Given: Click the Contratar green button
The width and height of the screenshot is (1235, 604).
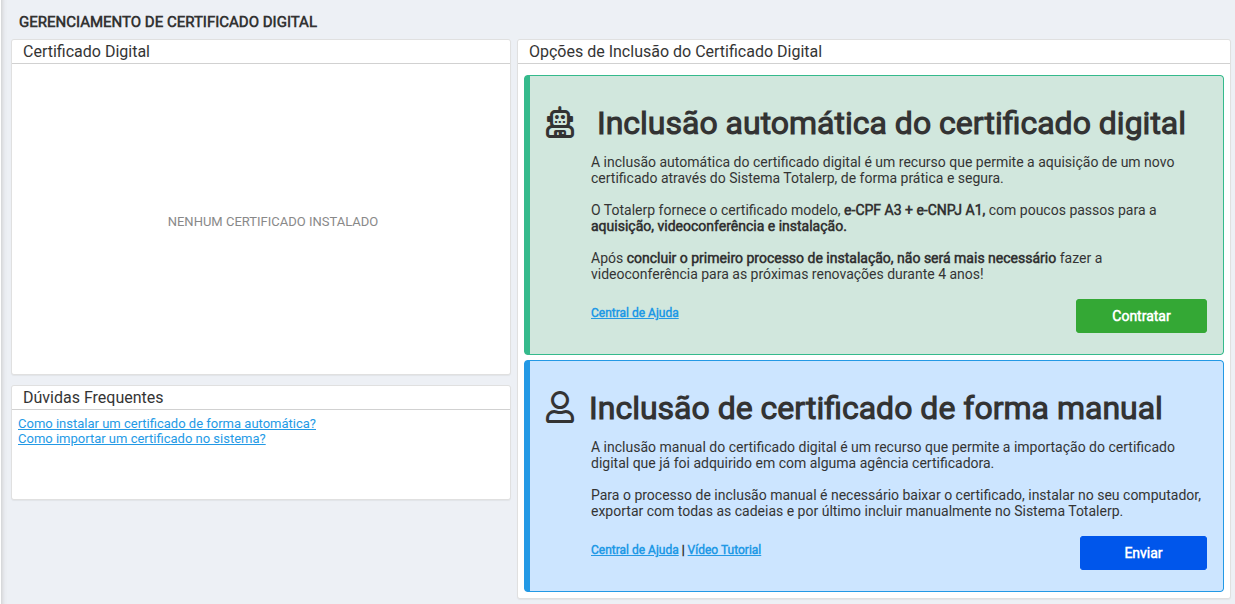Looking at the screenshot, I should click(x=1141, y=316).
